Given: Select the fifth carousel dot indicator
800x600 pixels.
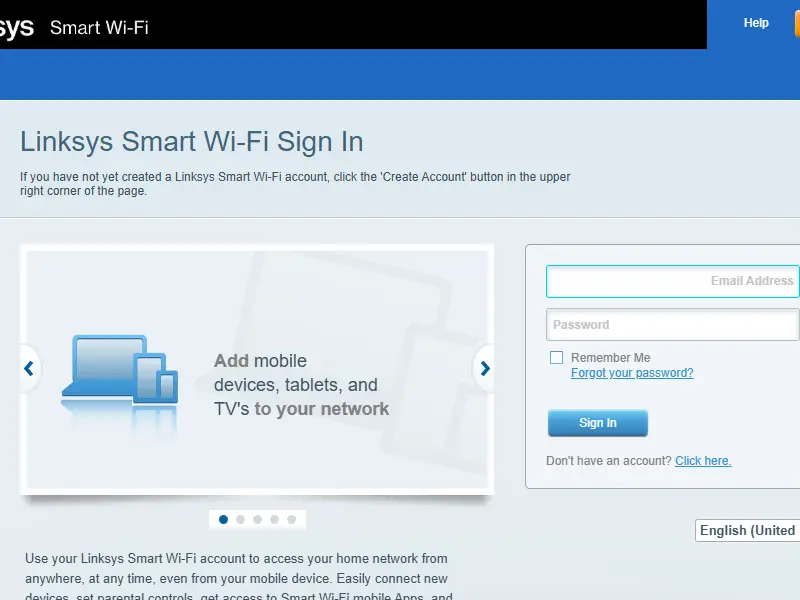Looking at the screenshot, I should (x=291, y=519).
